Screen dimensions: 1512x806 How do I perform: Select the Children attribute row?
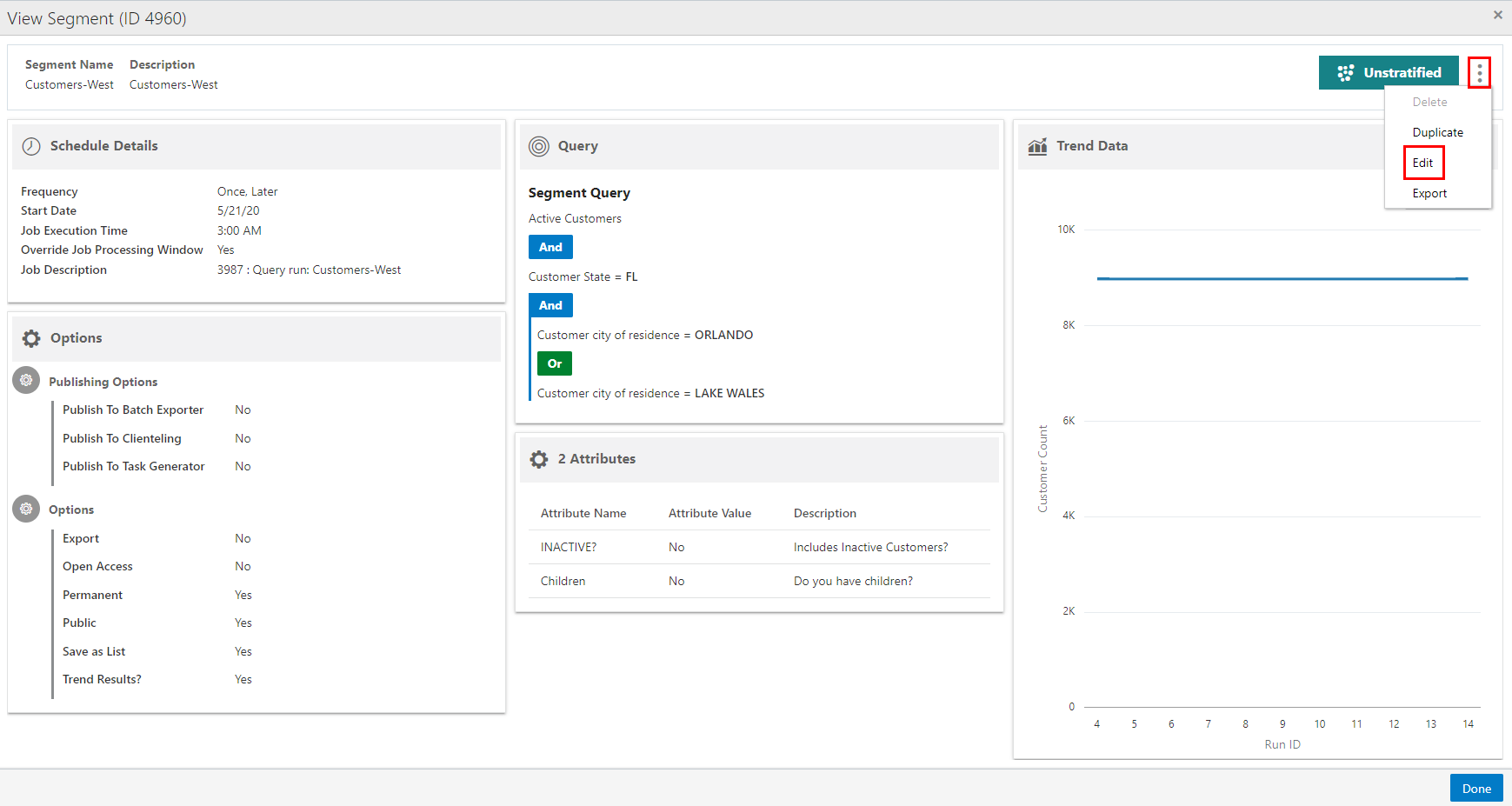(759, 581)
